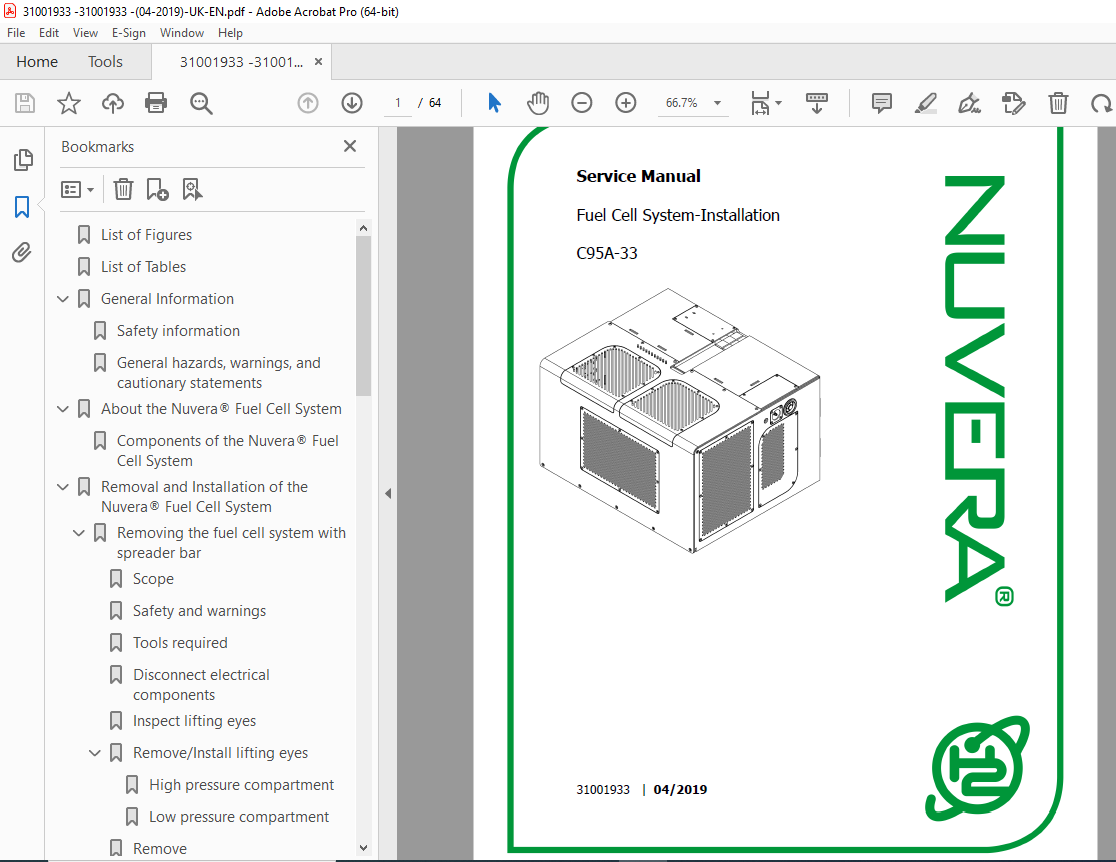Collapse About the Nuvera Fuel Cell System

coord(63,409)
